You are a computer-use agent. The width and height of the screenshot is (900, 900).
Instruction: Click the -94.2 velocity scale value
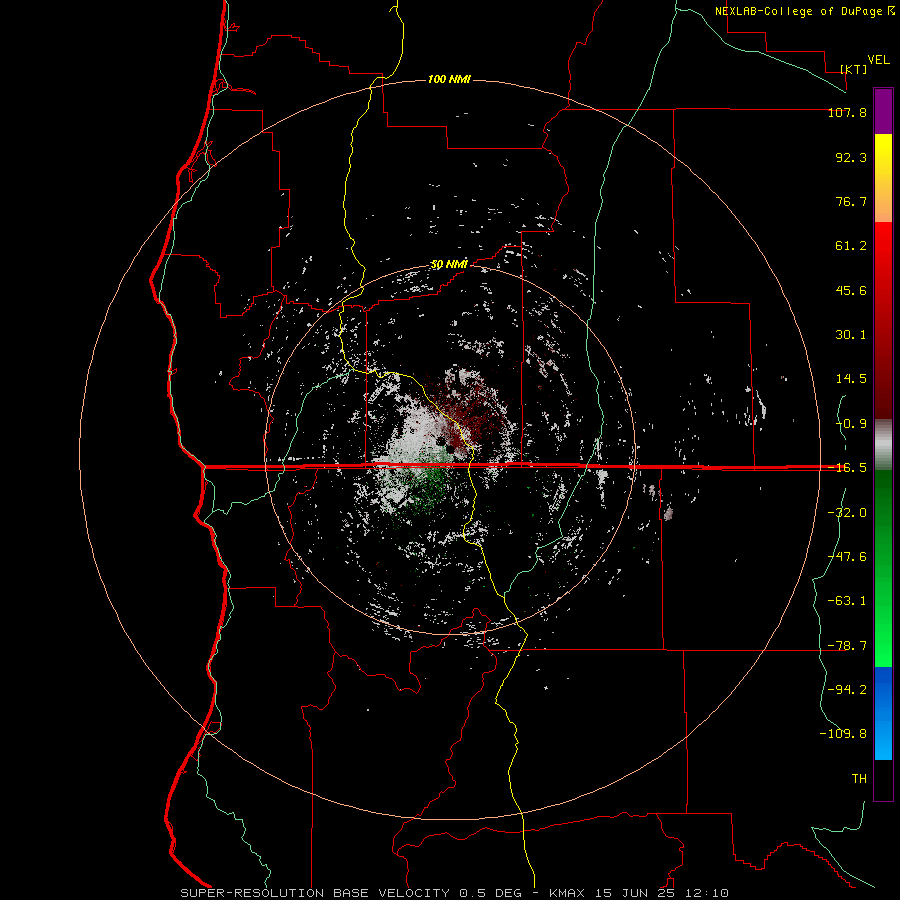coord(847,689)
